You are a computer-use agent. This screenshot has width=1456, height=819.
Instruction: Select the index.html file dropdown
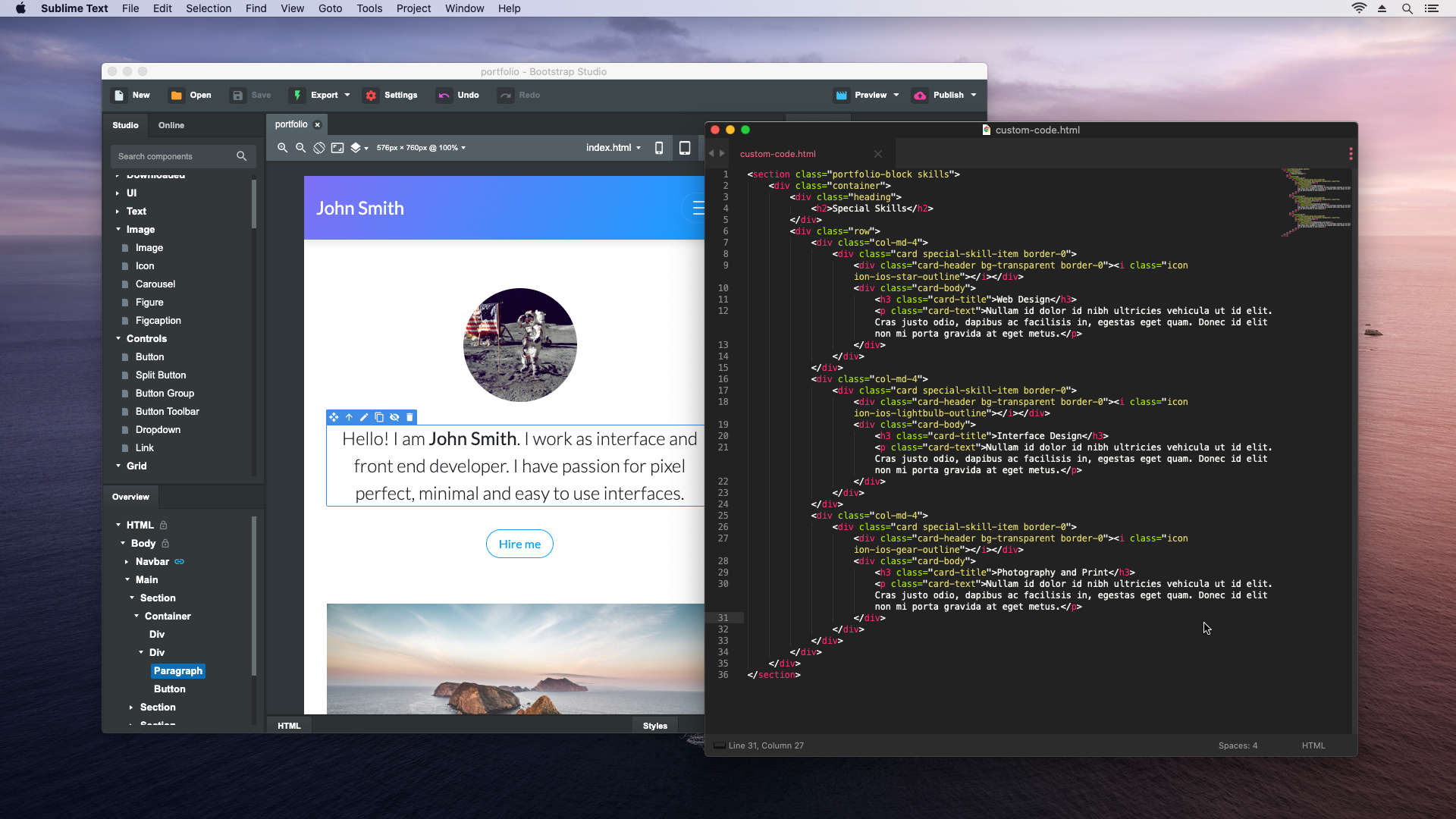point(613,148)
